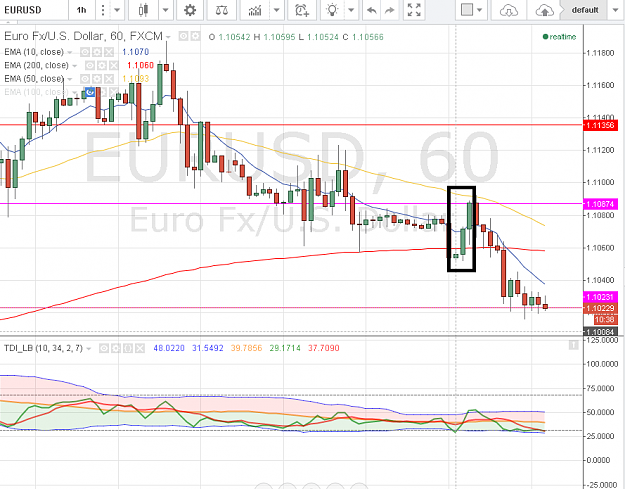Expand the chart layout dropdown arrow
This screenshot has width=625, height=489.
pyautogui.click(x=480, y=10)
